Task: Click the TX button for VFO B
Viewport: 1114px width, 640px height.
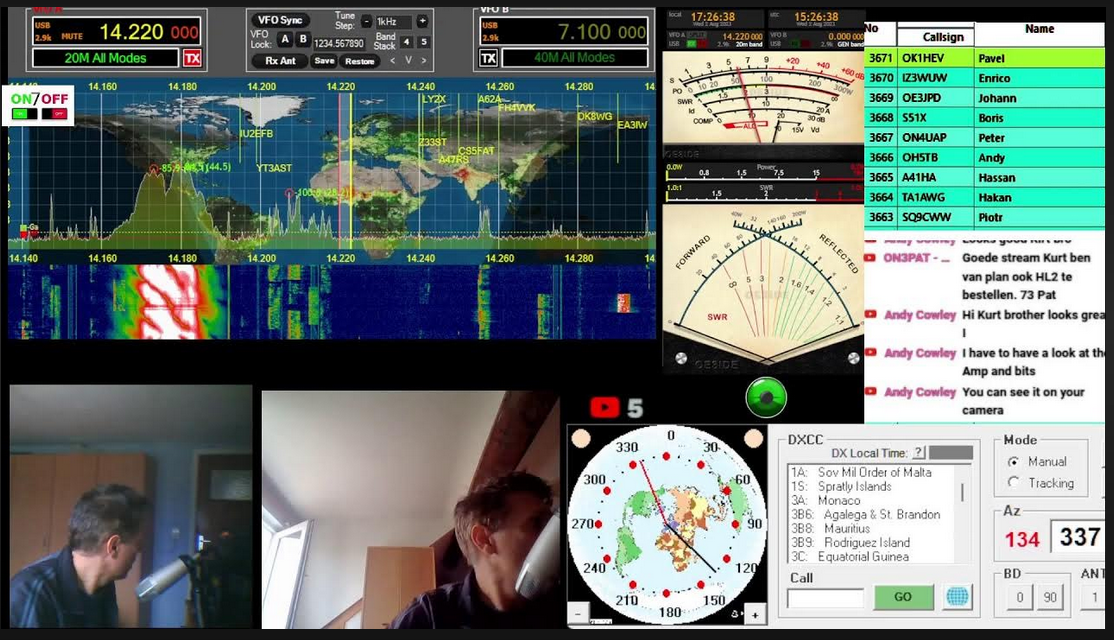Action: click(x=488, y=58)
